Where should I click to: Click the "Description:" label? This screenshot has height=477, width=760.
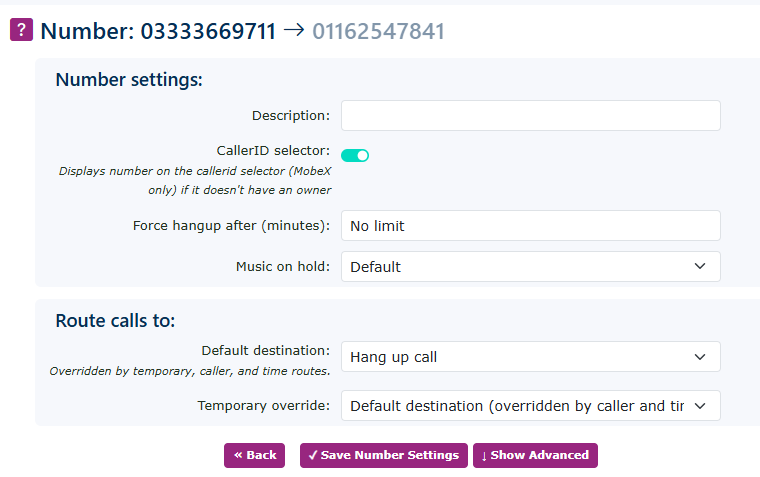tap(291, 116)
